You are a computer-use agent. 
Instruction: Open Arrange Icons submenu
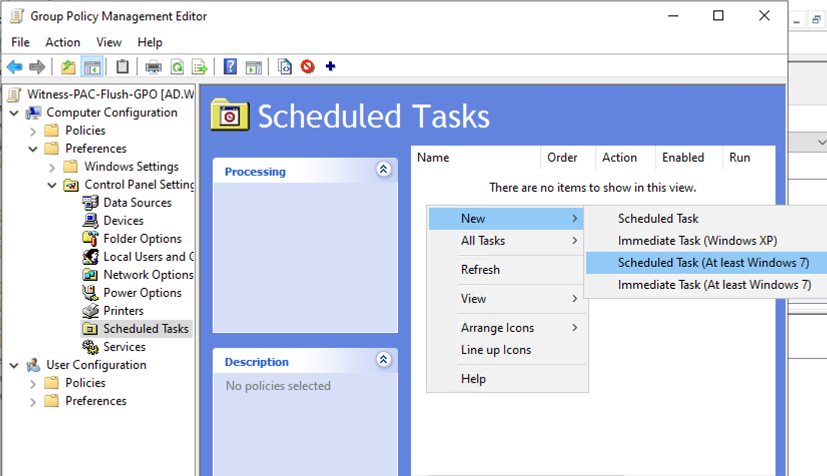pyautogui.click(x=505, y=327)
